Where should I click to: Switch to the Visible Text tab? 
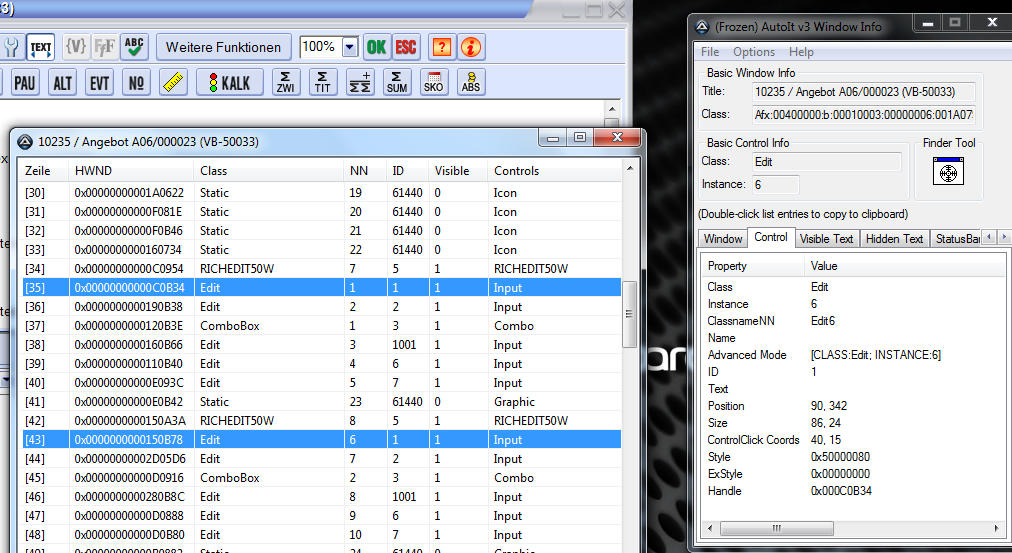tap(827, 238)
